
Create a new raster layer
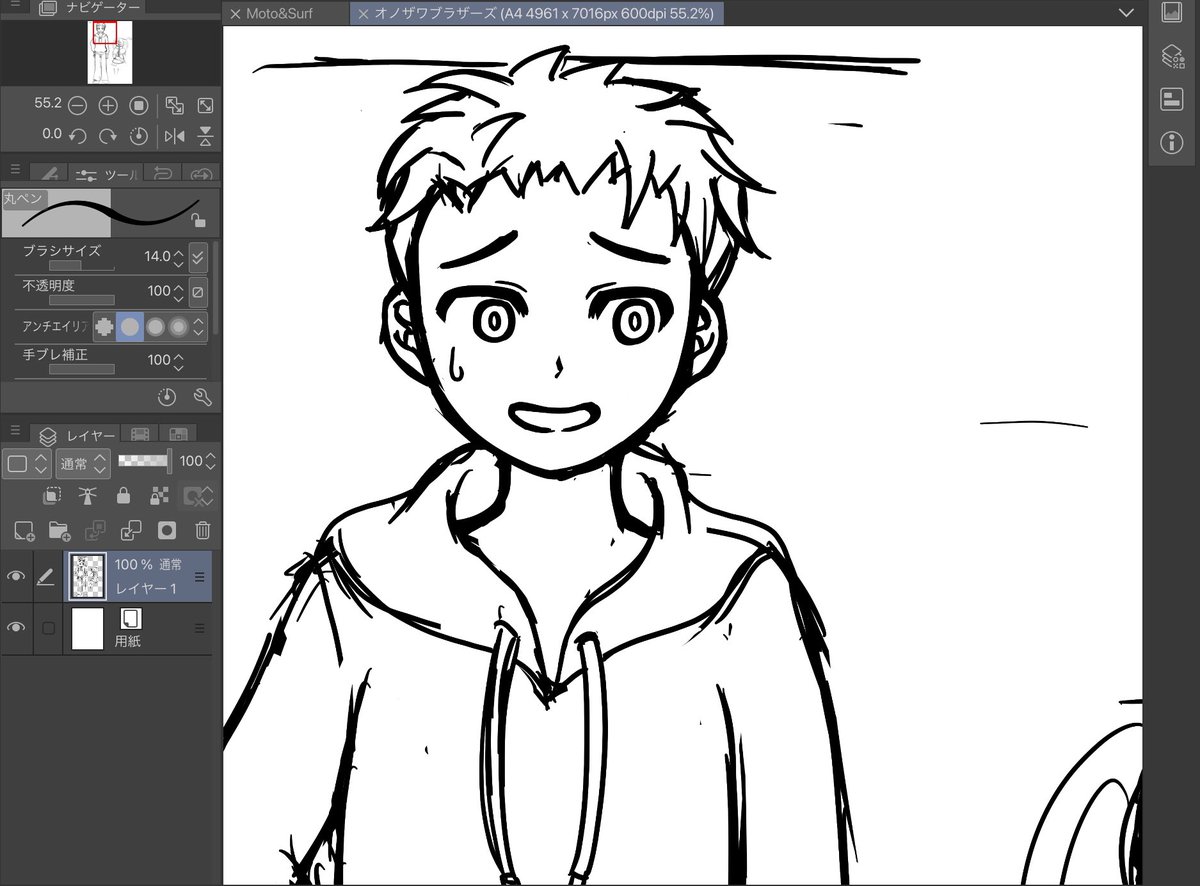[x=24, y=529]
